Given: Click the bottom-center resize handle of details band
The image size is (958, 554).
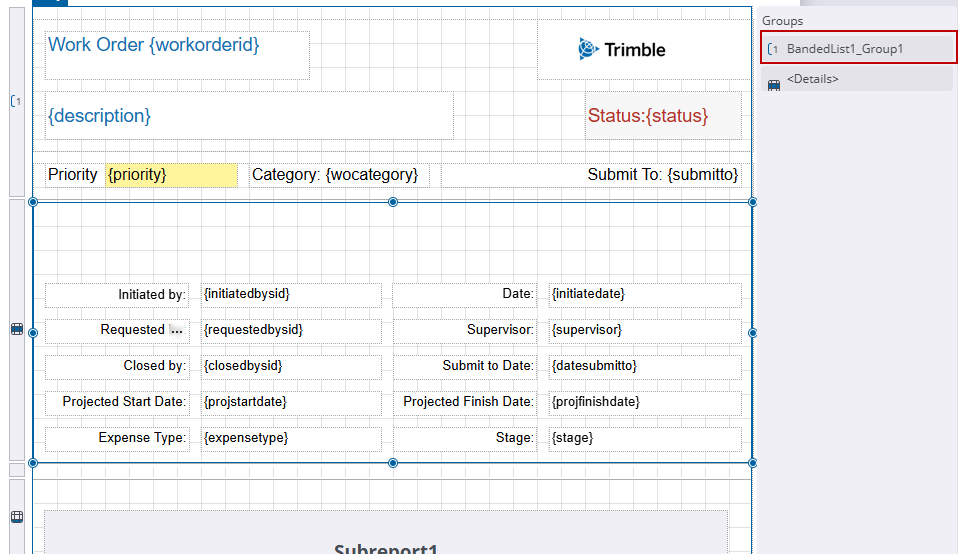Looking at the screenshot, I should [x=393, y=463].
